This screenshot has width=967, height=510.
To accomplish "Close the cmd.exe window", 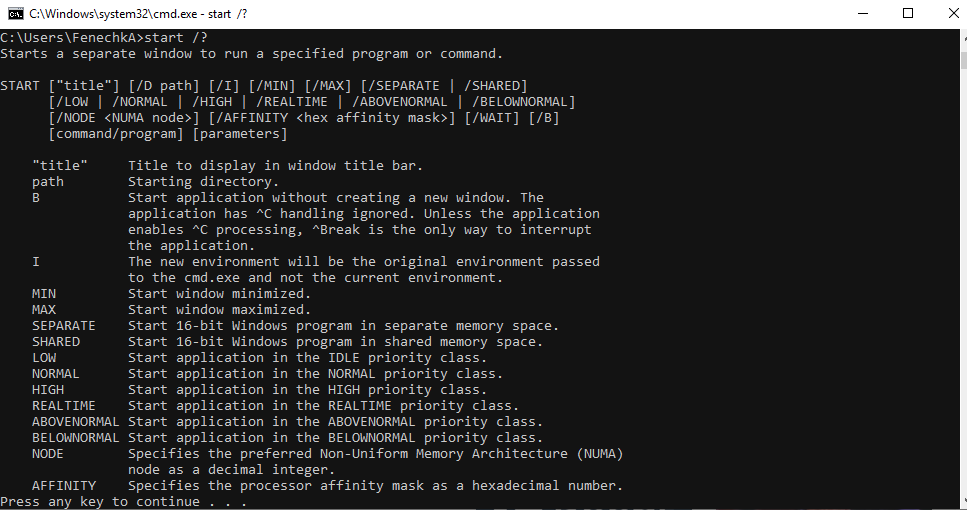I will point(953,14).
